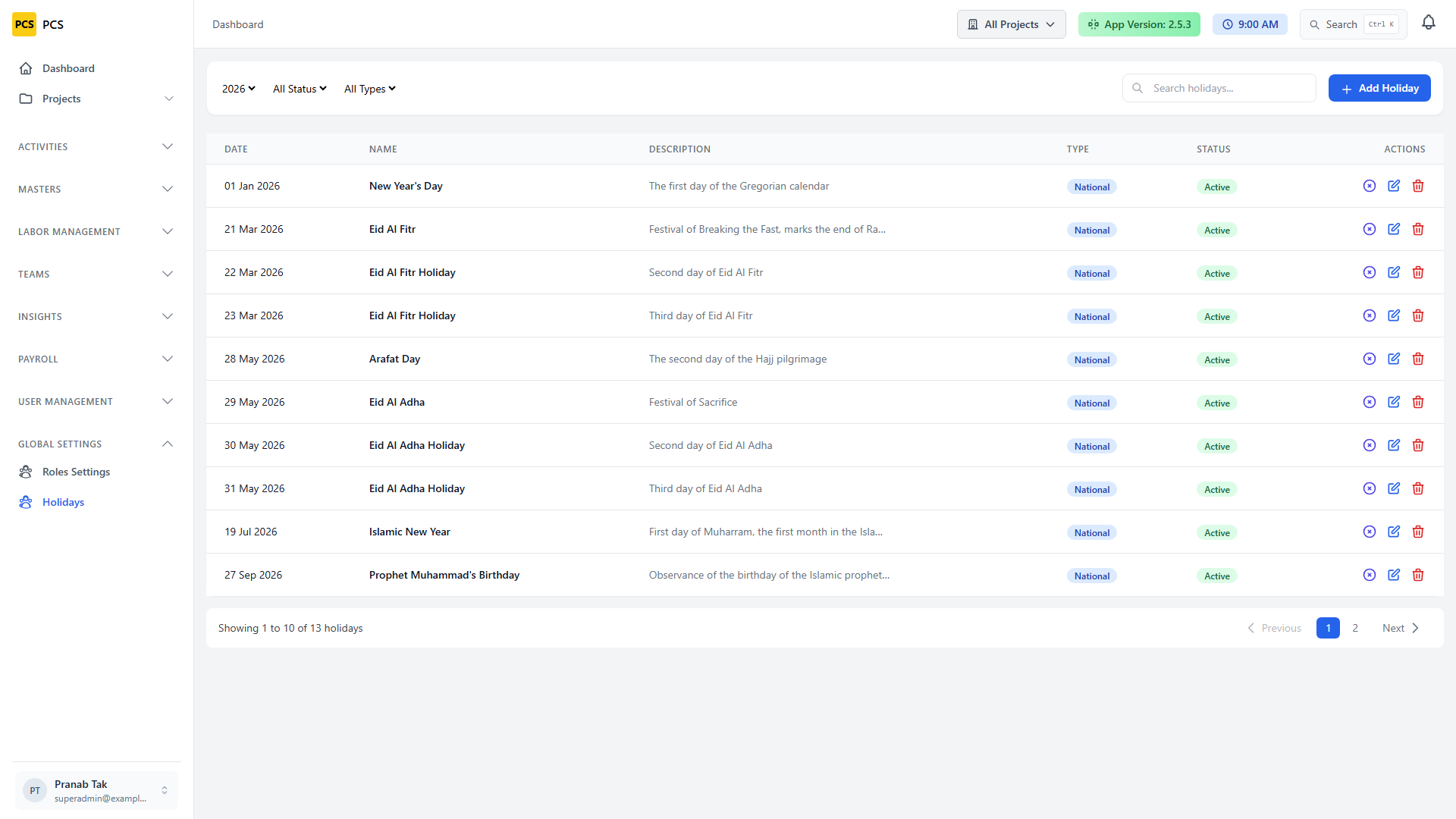Click the Roles Settings icon
This screenshot has width=1456, height=819.
pos(26,472)
